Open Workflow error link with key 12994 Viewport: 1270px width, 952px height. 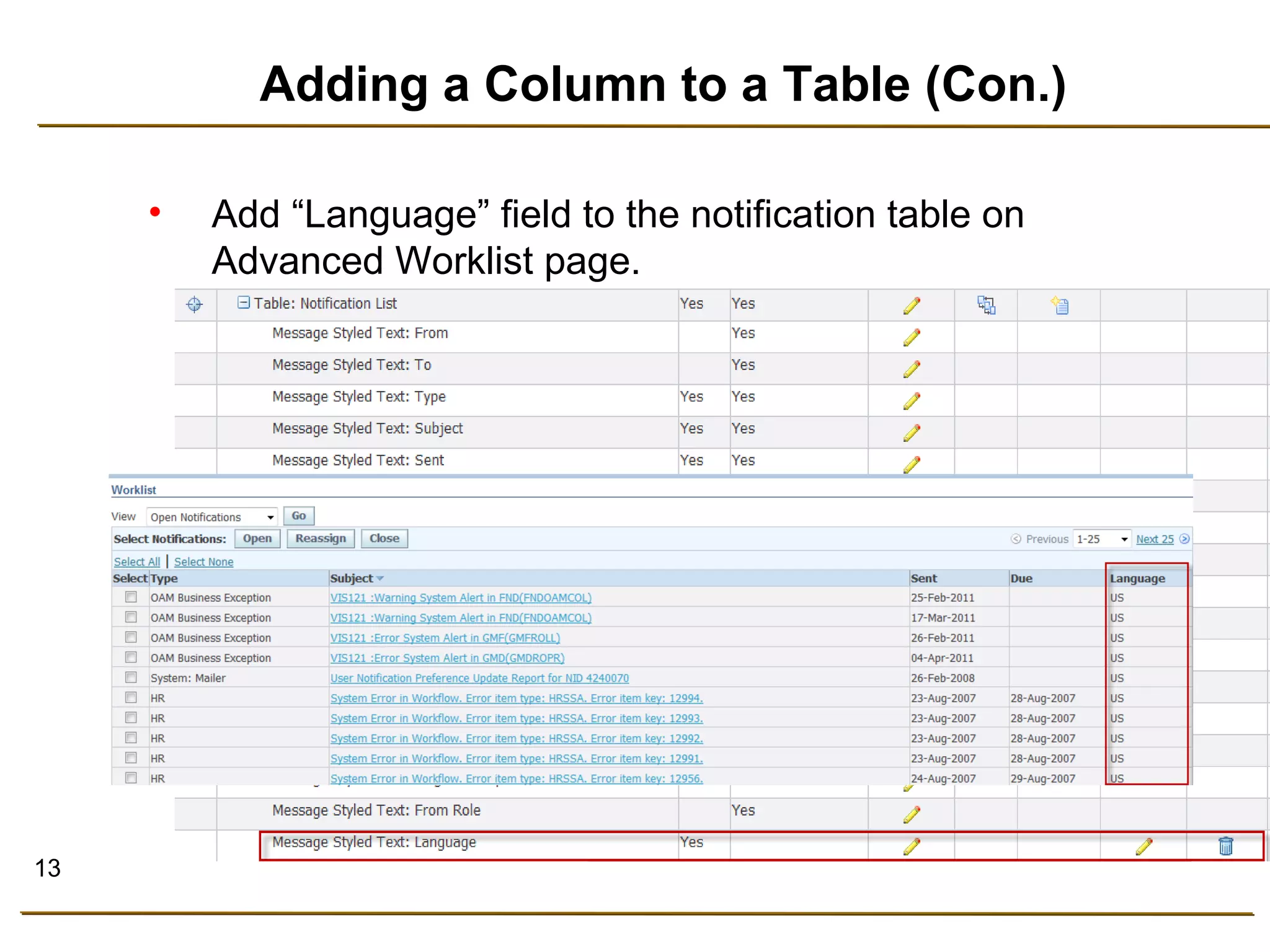517,698
